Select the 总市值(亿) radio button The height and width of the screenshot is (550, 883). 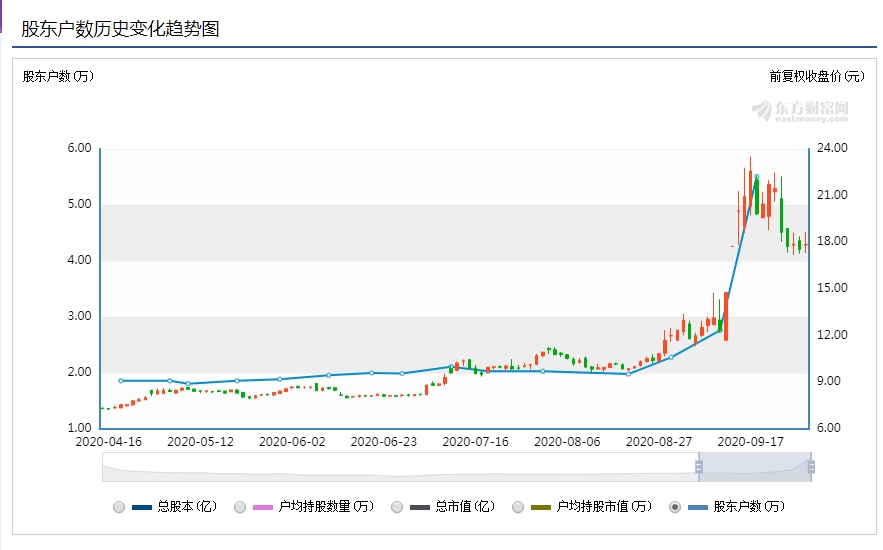coord(397,507)
